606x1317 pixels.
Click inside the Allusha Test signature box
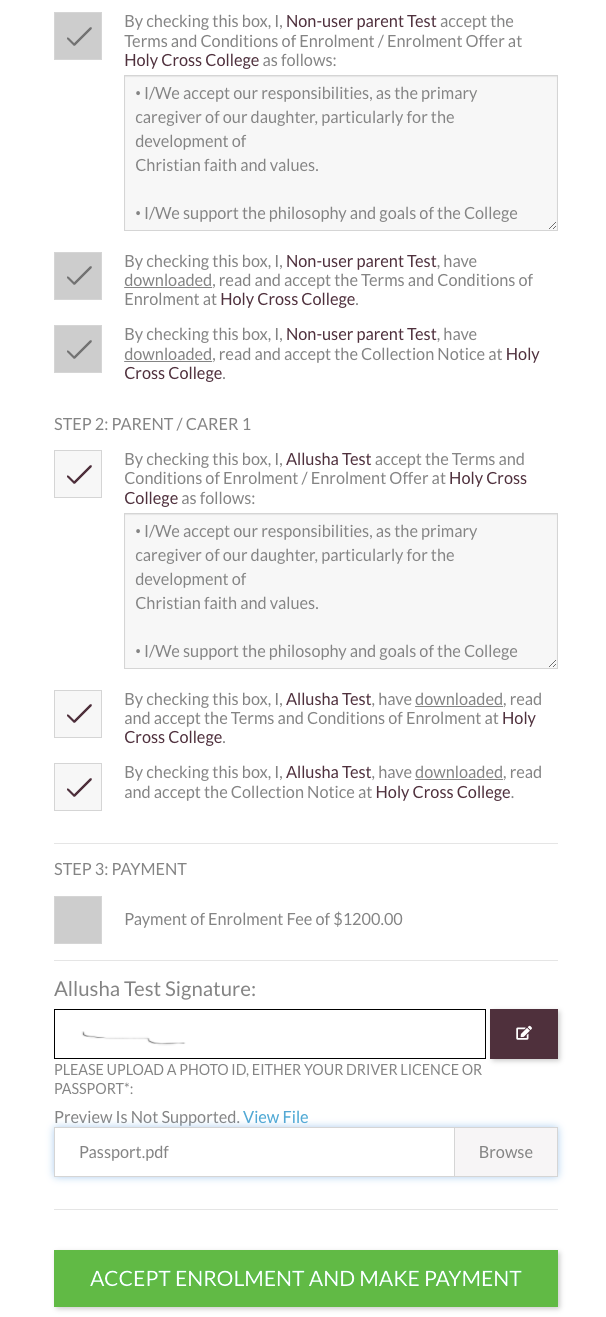pos(270,1034)
